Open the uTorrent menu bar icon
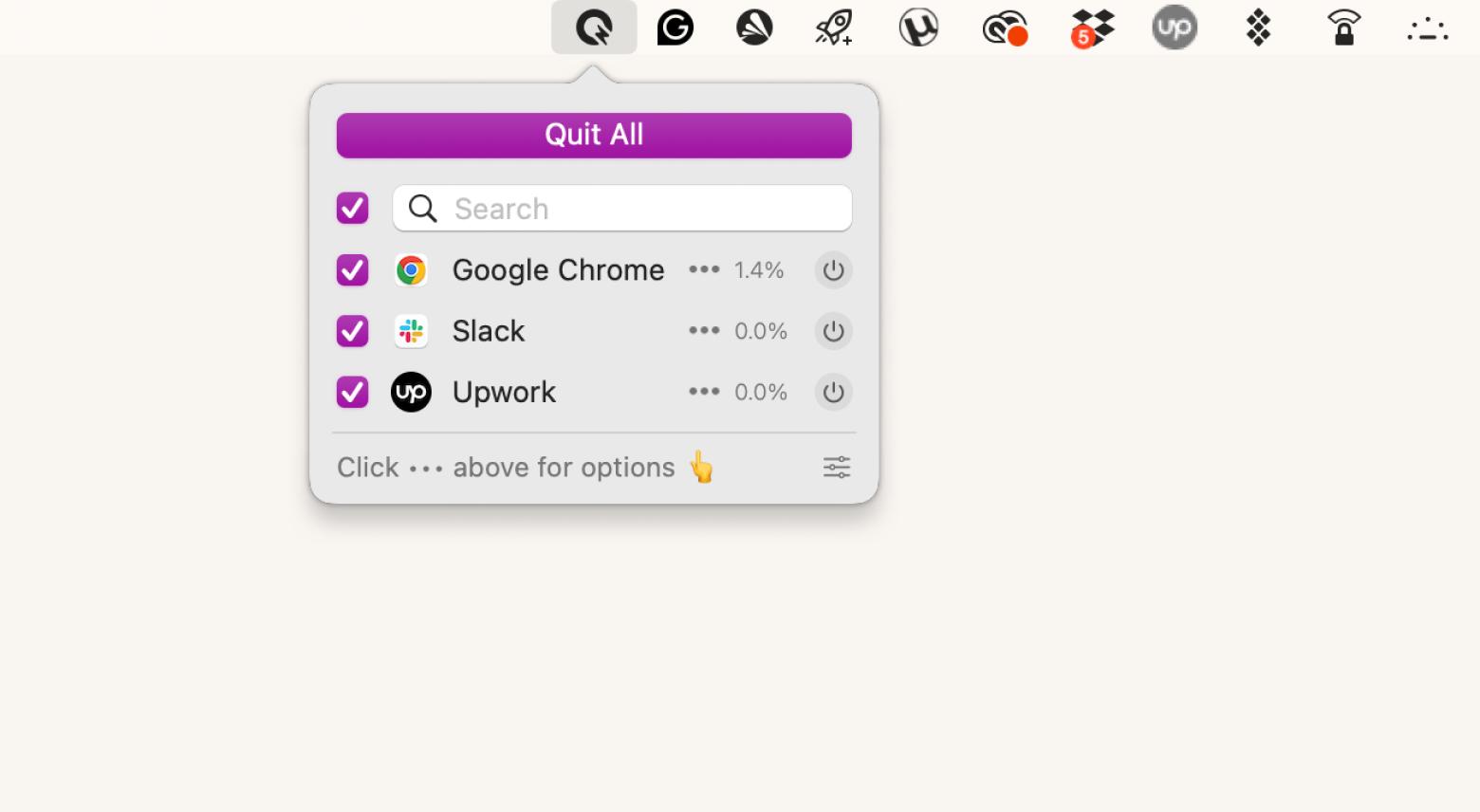Screen dimensions: 1480x812 [x=918, y=28]
